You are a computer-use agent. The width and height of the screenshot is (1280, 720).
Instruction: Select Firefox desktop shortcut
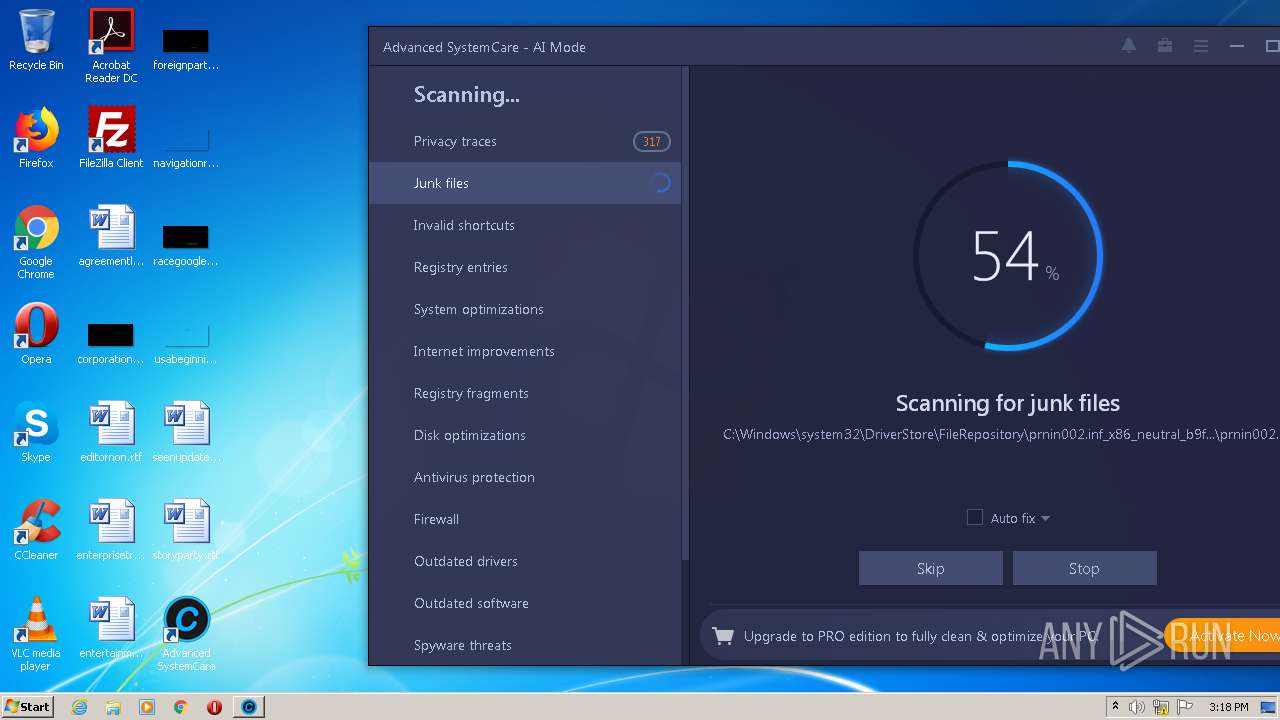(36, 138)
